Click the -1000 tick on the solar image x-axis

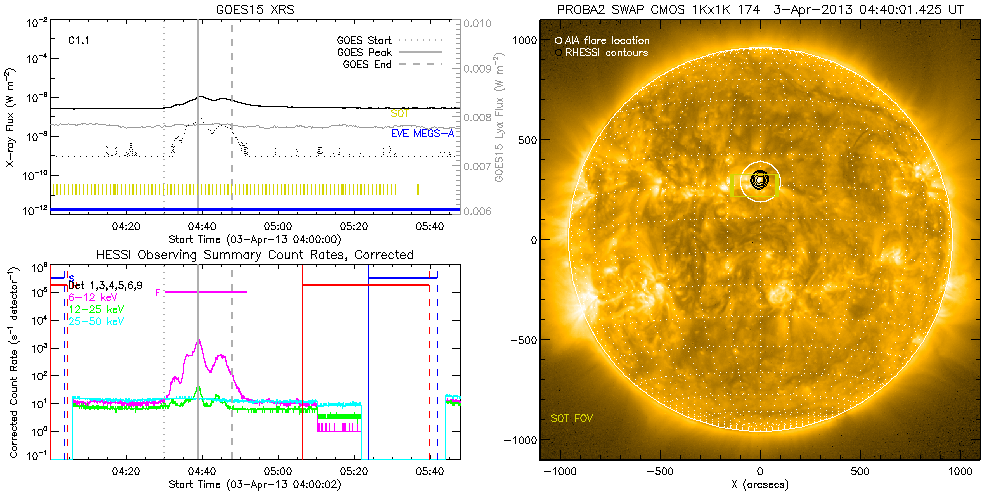(x=559, y=473)
